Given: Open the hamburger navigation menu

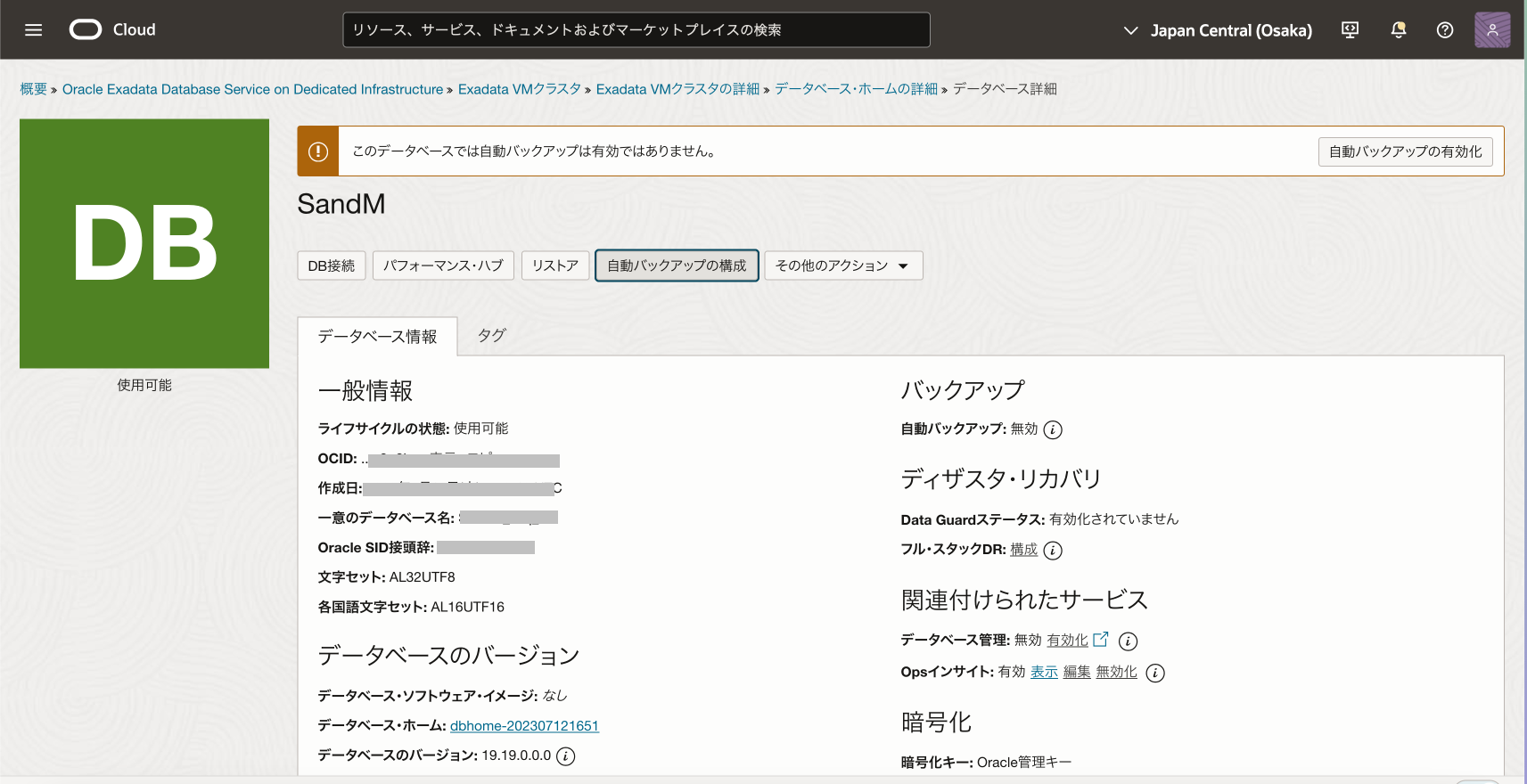Looking at the screenshot, I should [x=34, y=30].
